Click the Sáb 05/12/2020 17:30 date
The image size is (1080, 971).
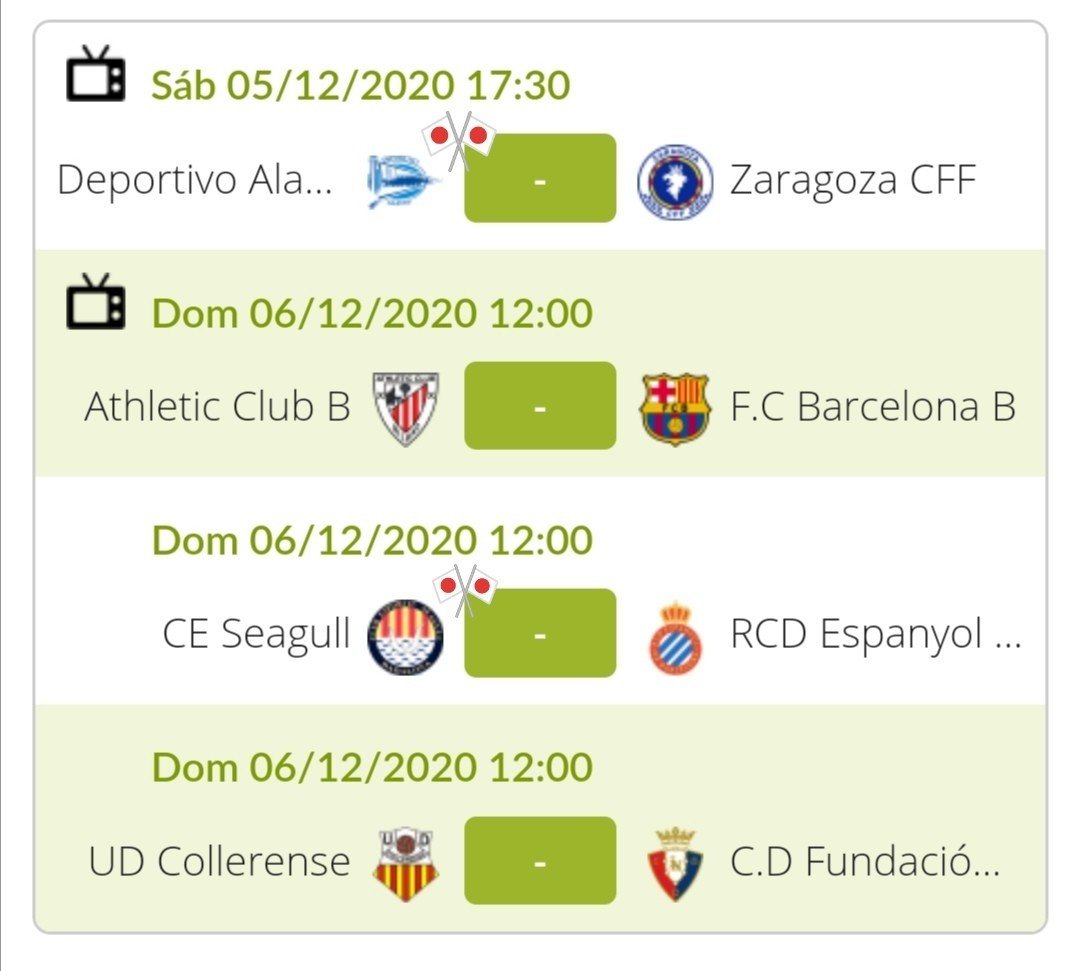point(361,85)
